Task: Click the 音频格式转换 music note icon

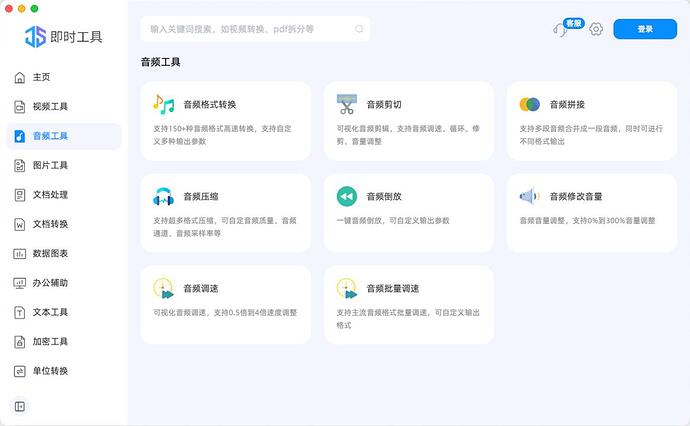Action: click(163, 104)
